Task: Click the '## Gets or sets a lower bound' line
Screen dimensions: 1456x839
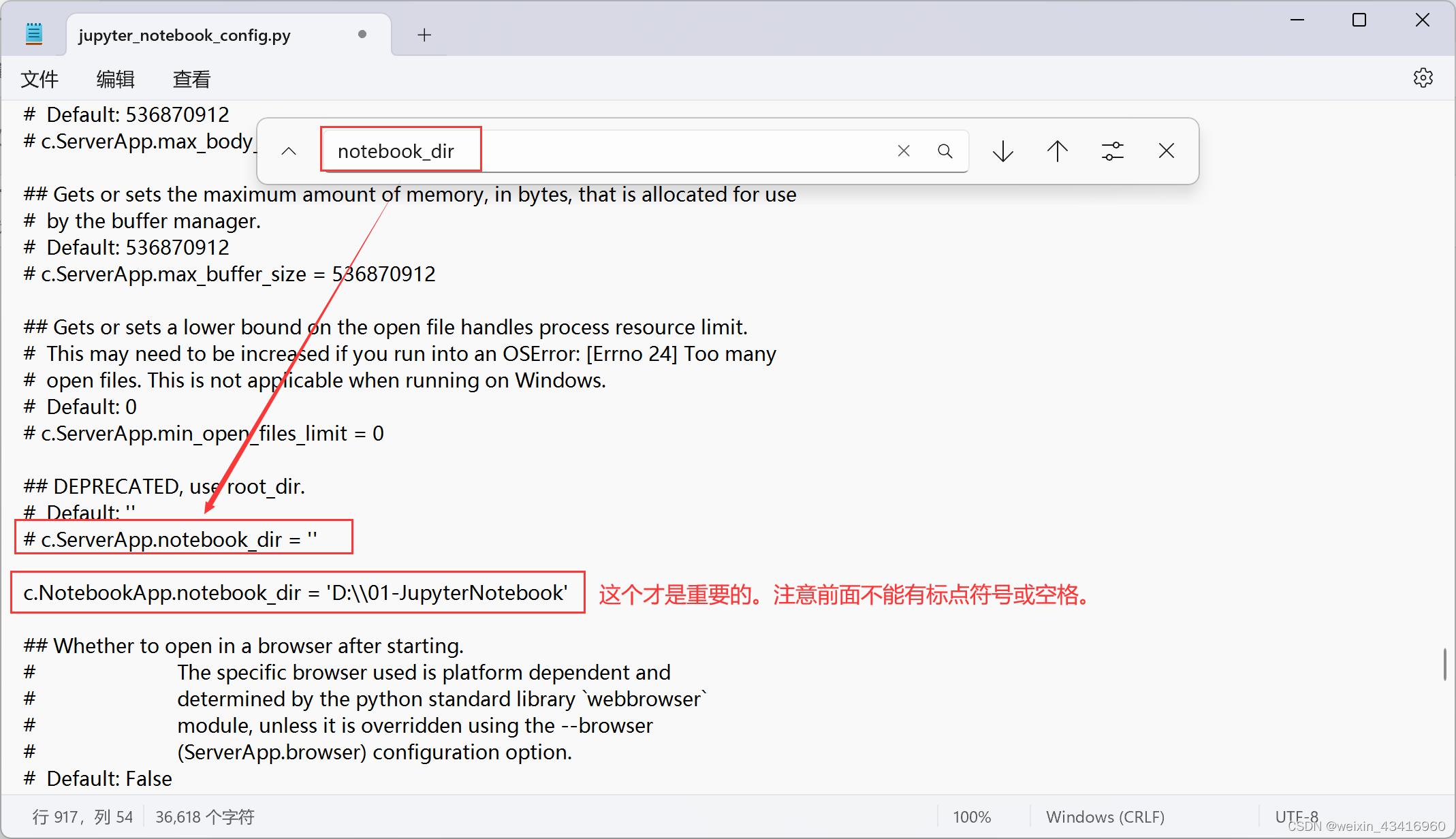Action: [385, 327]
